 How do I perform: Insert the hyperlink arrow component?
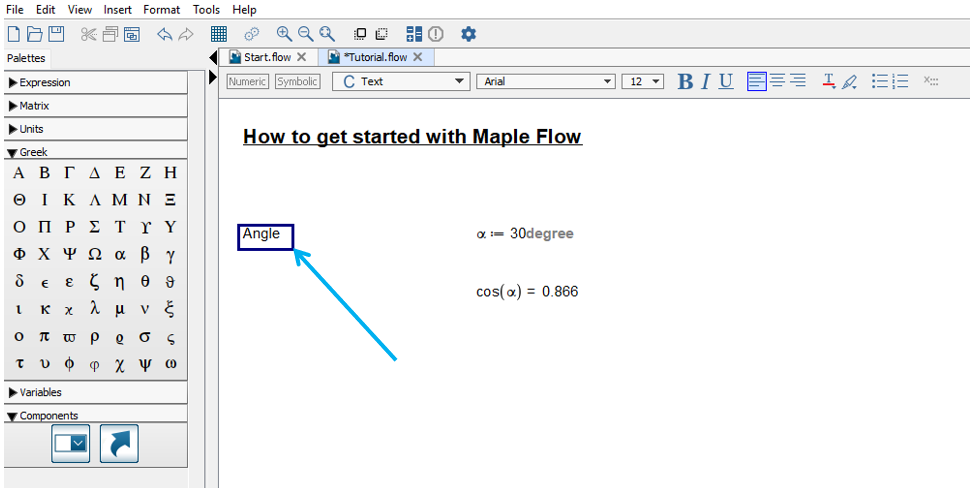(119, 443)
